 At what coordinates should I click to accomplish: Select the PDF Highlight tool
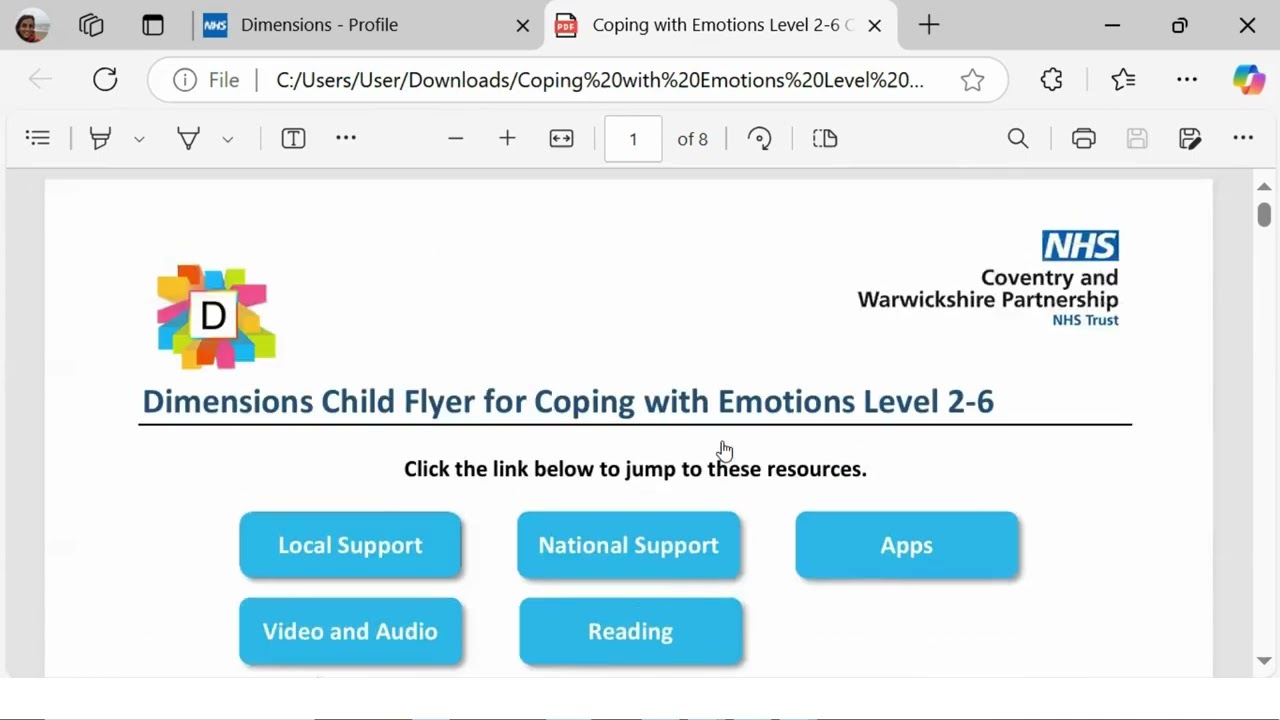pos(100,139)
